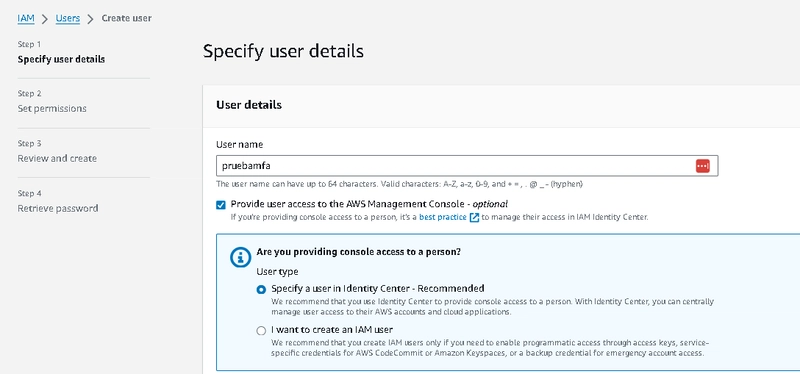Screen dimensions: 800x374
Task: Open the IAM breadcrumb link
Action: pyautogui.click(x=26, y=18)
